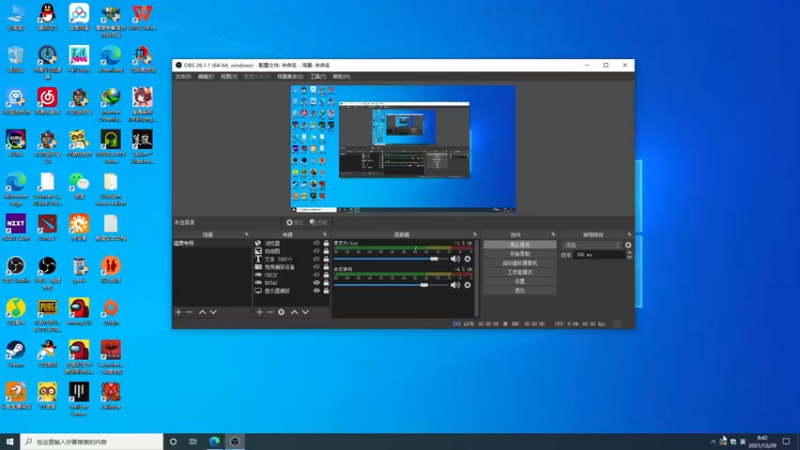Open the Dota 2 desktop shortcut

pyautogui.click(x=47, y=227)
